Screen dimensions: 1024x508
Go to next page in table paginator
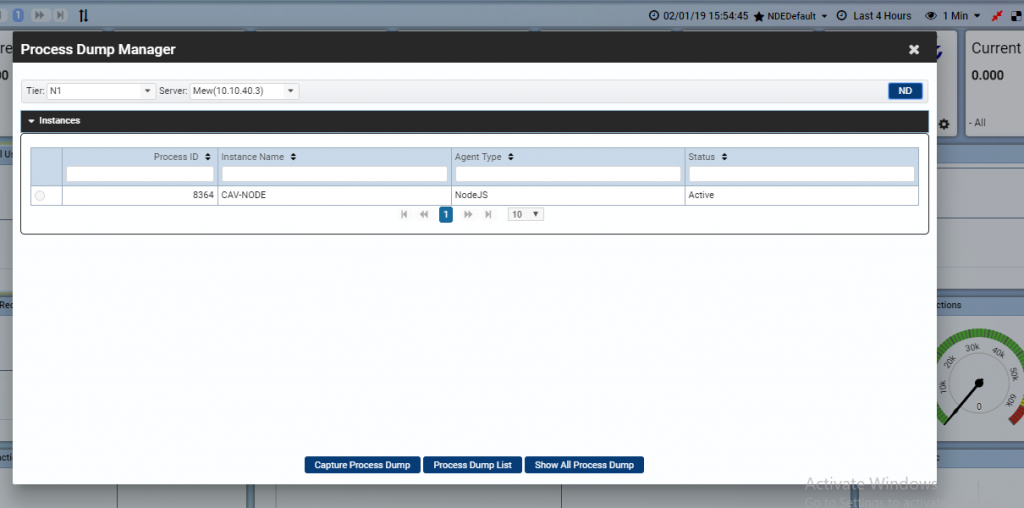[x=468, y=214]
